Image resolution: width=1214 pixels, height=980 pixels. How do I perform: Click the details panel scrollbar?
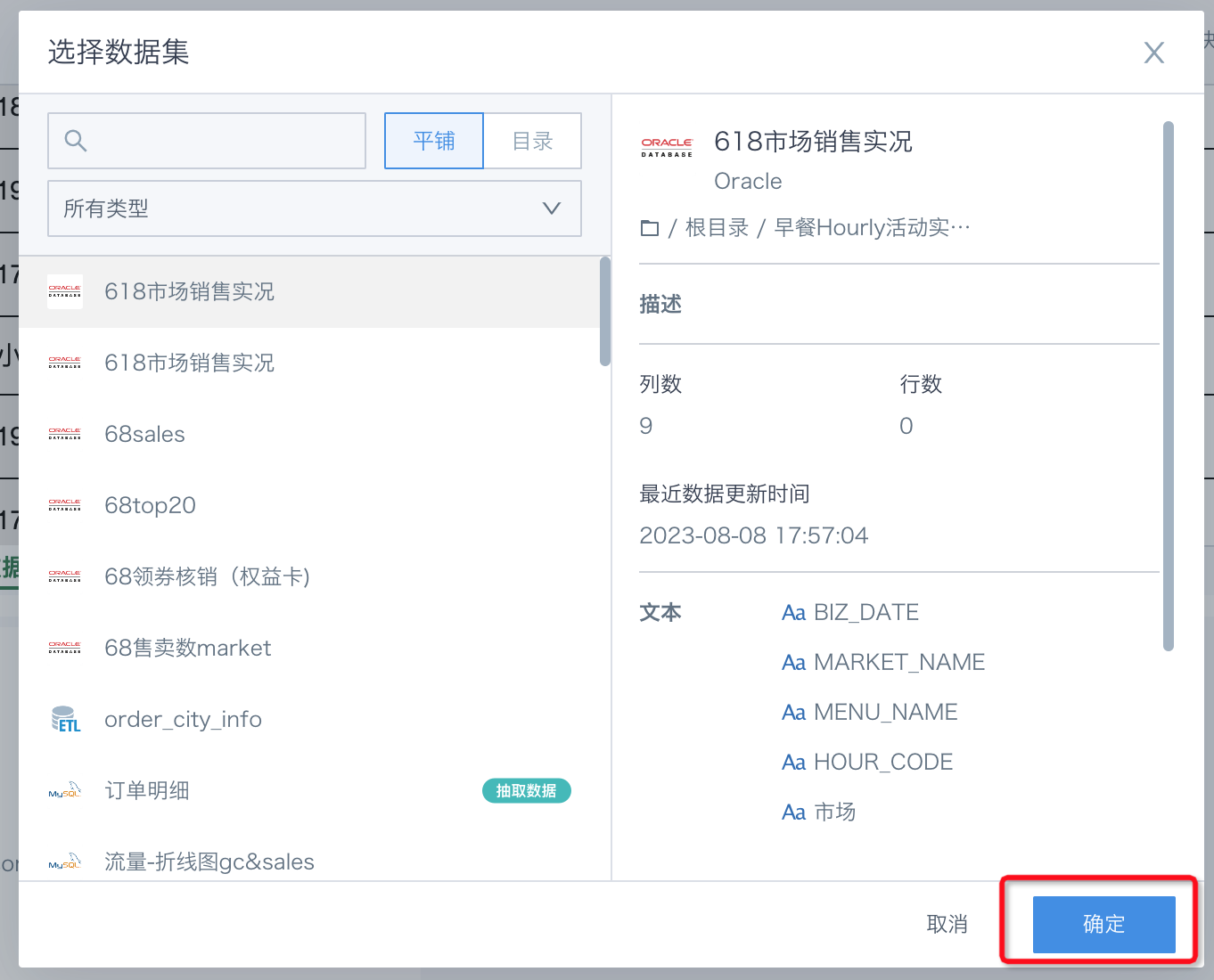click(1168, 386)
